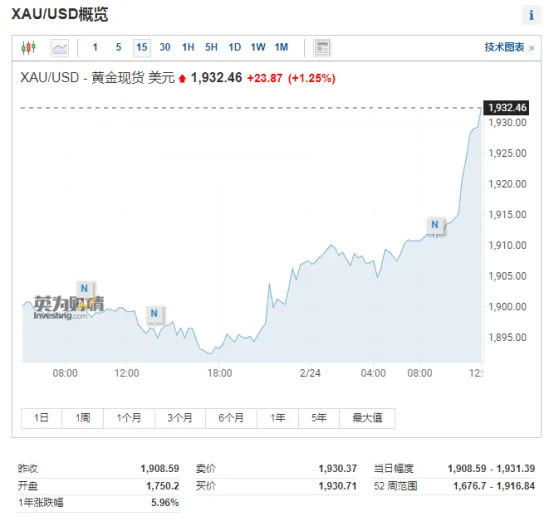
Task: Switch to the 1个月 range tab
Action: [129, 418]
